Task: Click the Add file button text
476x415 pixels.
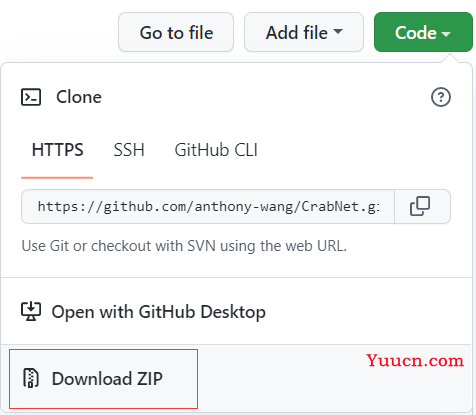Action: (x=297, y=33)
